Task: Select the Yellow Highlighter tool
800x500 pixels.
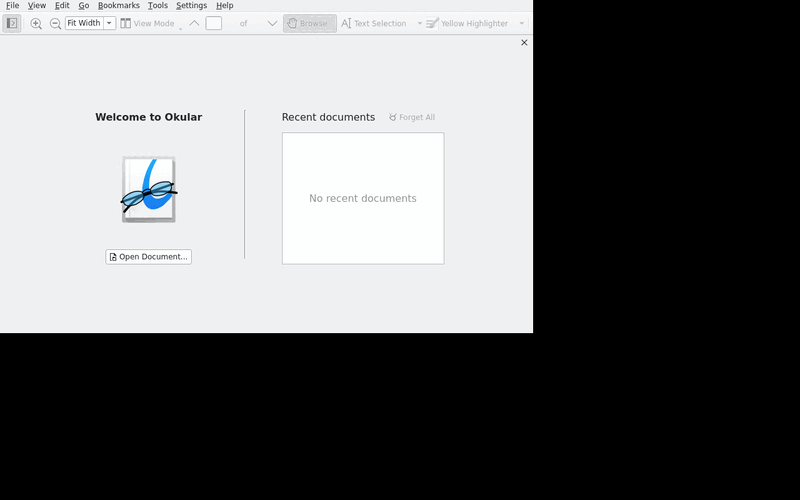Action: [467, 23]
